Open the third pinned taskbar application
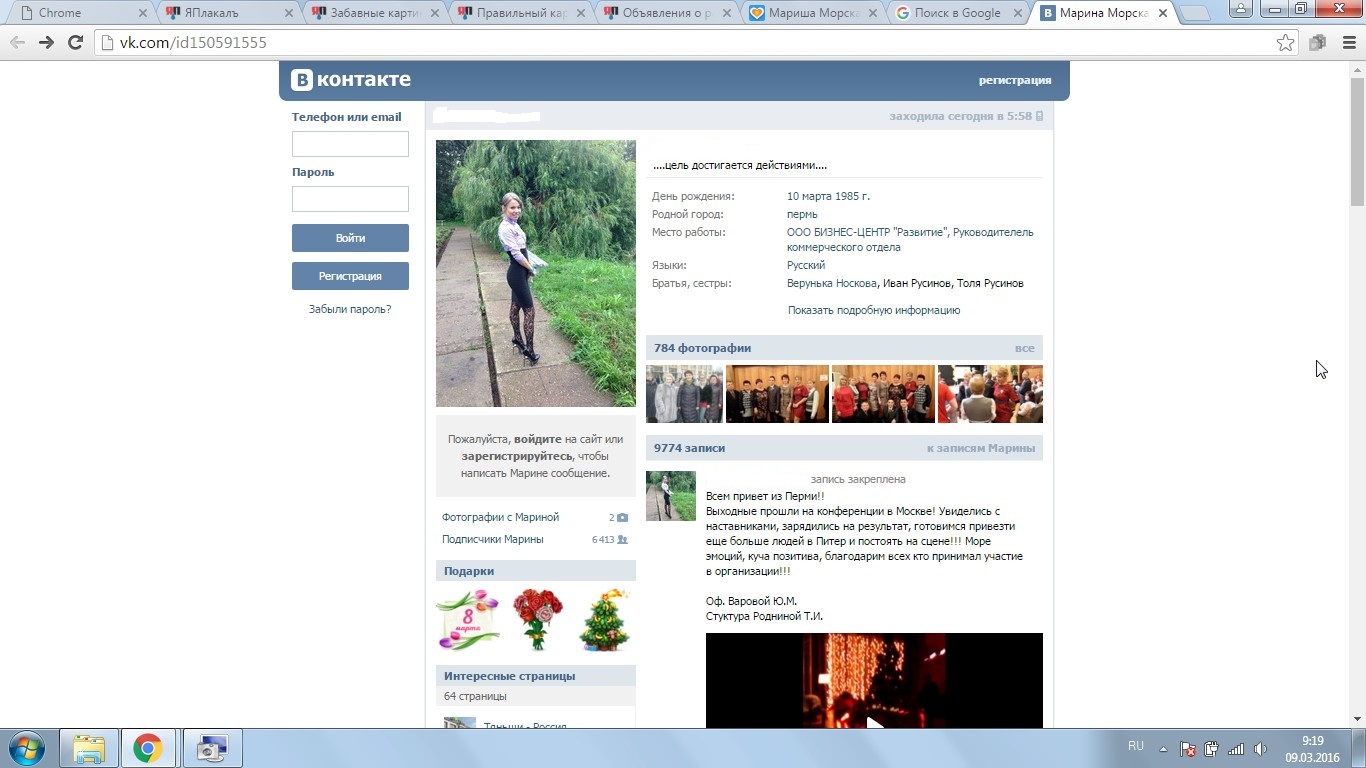This screenshot has width=1366, height=768. pyautogui.click(x=212, y=748)
